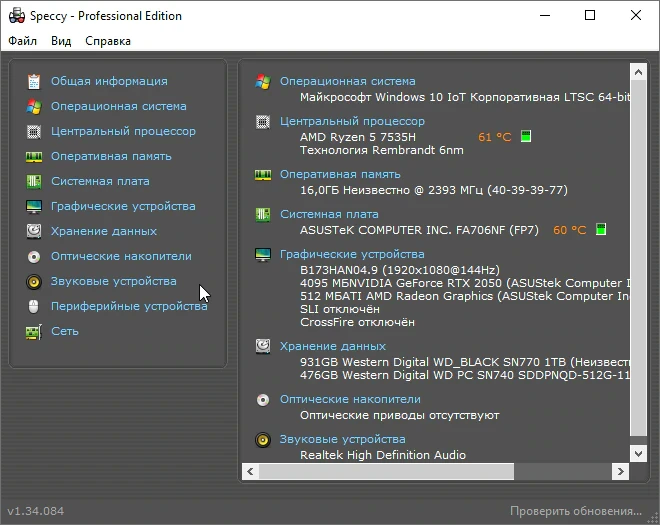The height and width of the screenshot is (525, 660).
Task: Click Windows flag icon in summary panel
Action: 263,81
